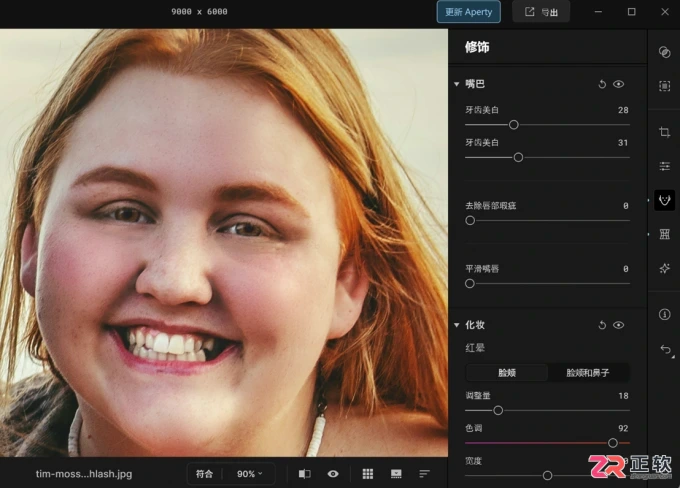This screenshot has width=680, height=488.
Task: Reset the 嘴巴 section settings
Action: [602, 84]
